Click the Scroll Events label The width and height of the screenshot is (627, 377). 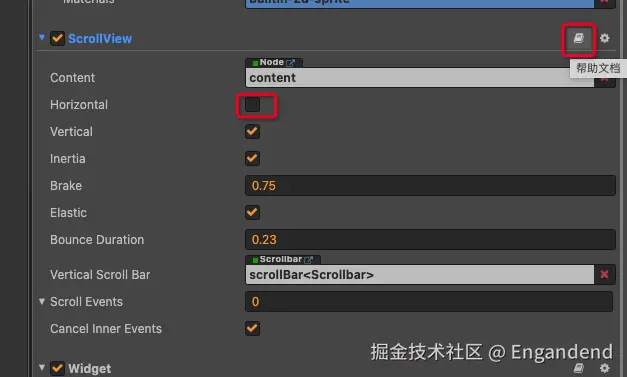[x=86, y=301]
